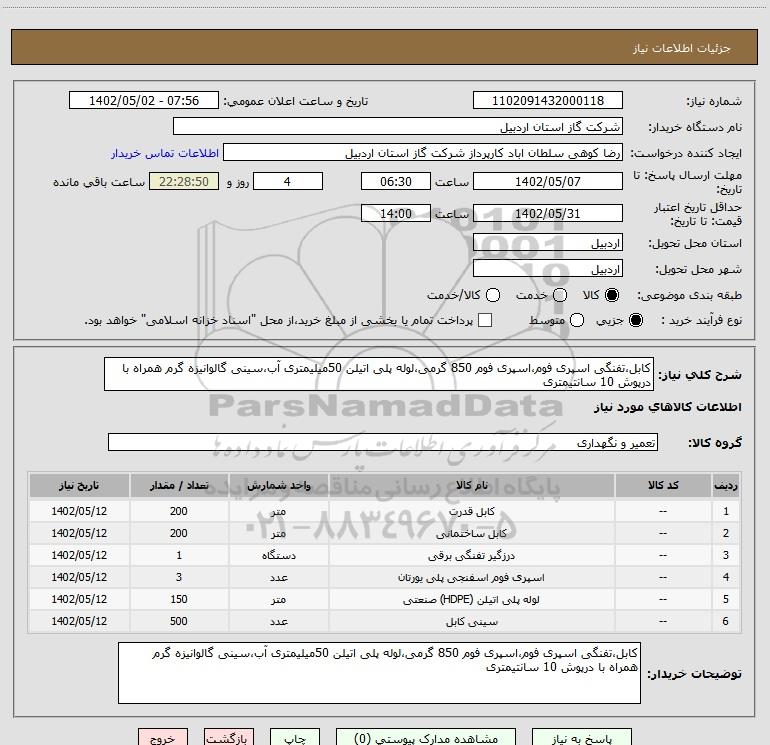
Task: Click the تعداد / مقدار column header
Action: coord(179,485)
